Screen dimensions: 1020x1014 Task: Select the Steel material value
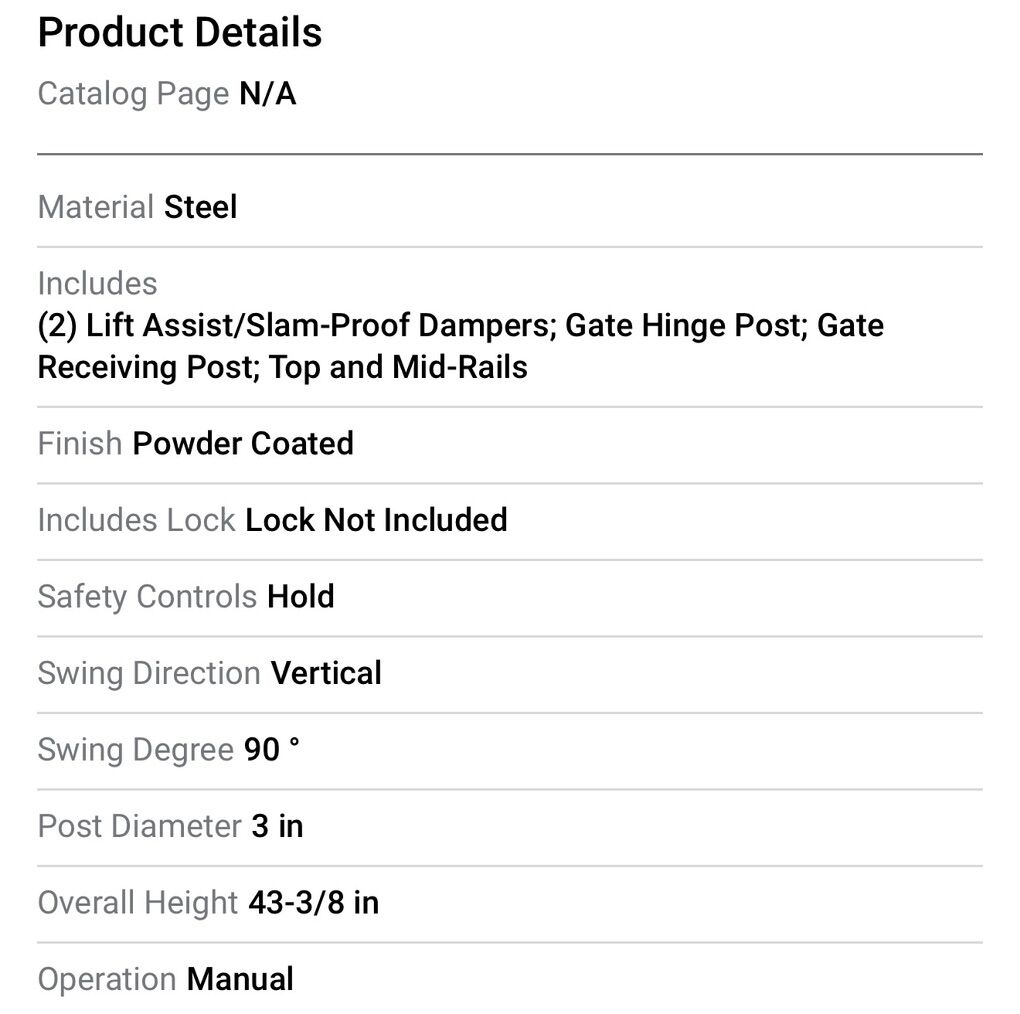[x=201, y=207]
